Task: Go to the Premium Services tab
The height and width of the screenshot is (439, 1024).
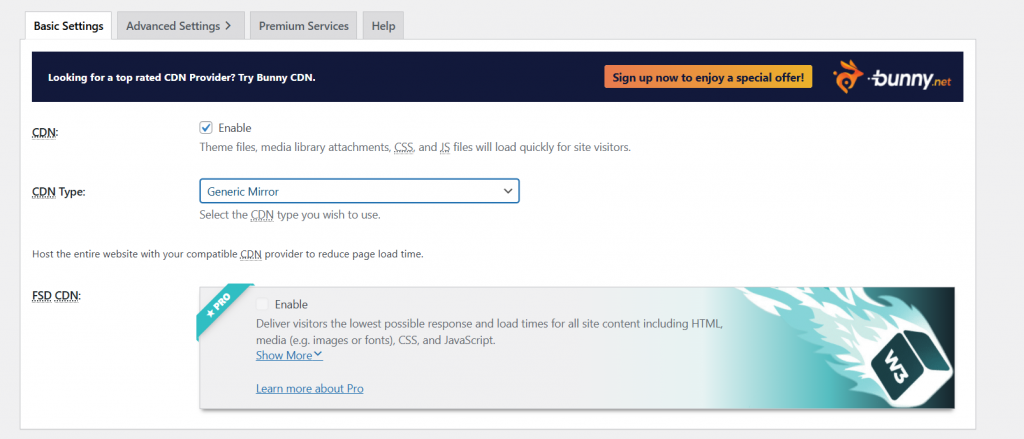Action: [x=303, y=26]
